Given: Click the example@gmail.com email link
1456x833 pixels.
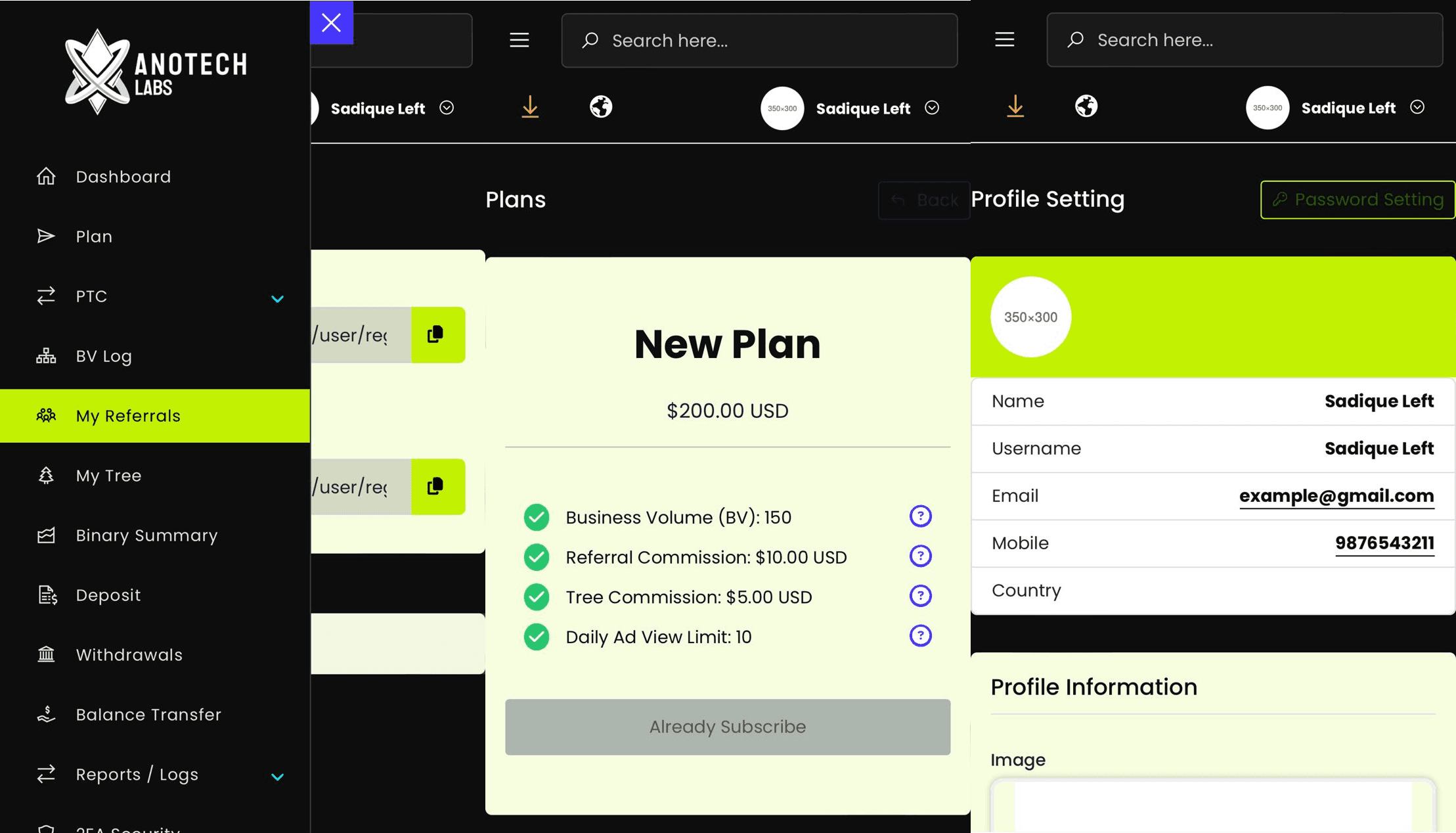Looking at the screenshot, I should pyautogui.click(x=1336, y=496).
